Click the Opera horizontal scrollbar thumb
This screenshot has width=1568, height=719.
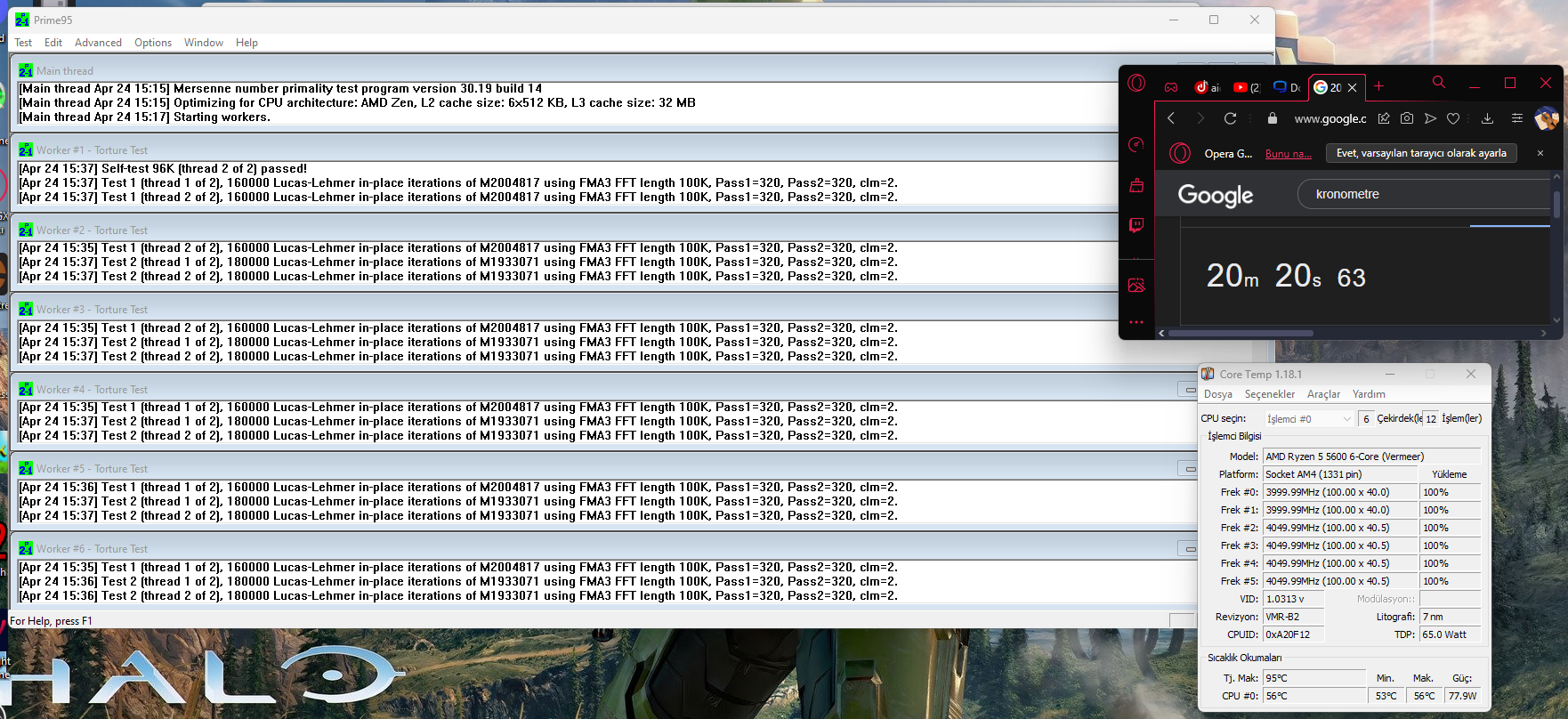pos(1241,334)
